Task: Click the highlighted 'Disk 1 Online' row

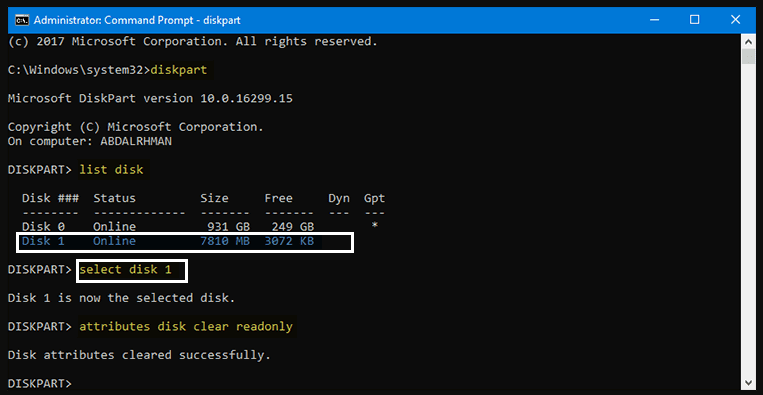Action: point(185,242)
